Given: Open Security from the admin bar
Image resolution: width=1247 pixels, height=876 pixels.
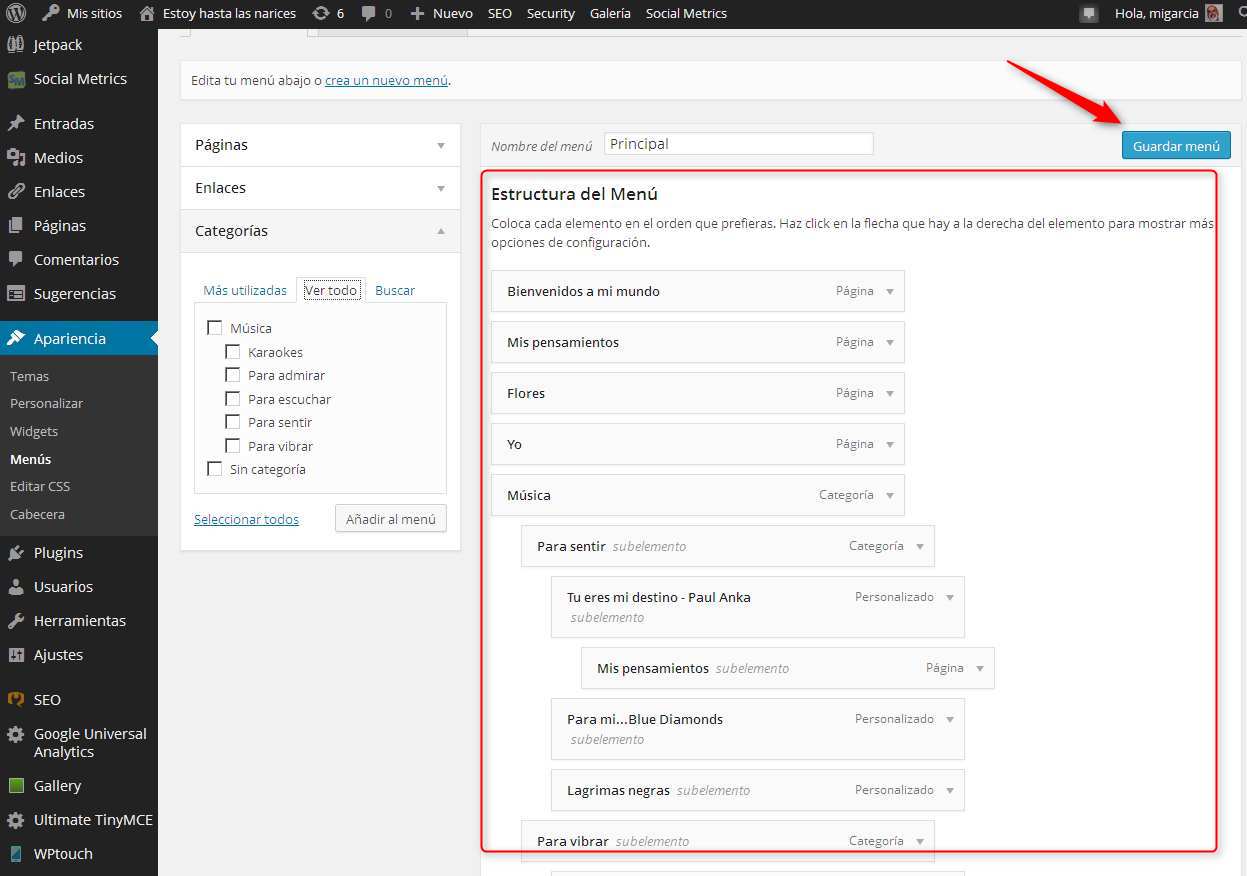Looking at the screenshot, I should pyautogui.click(x=550, y=13).
